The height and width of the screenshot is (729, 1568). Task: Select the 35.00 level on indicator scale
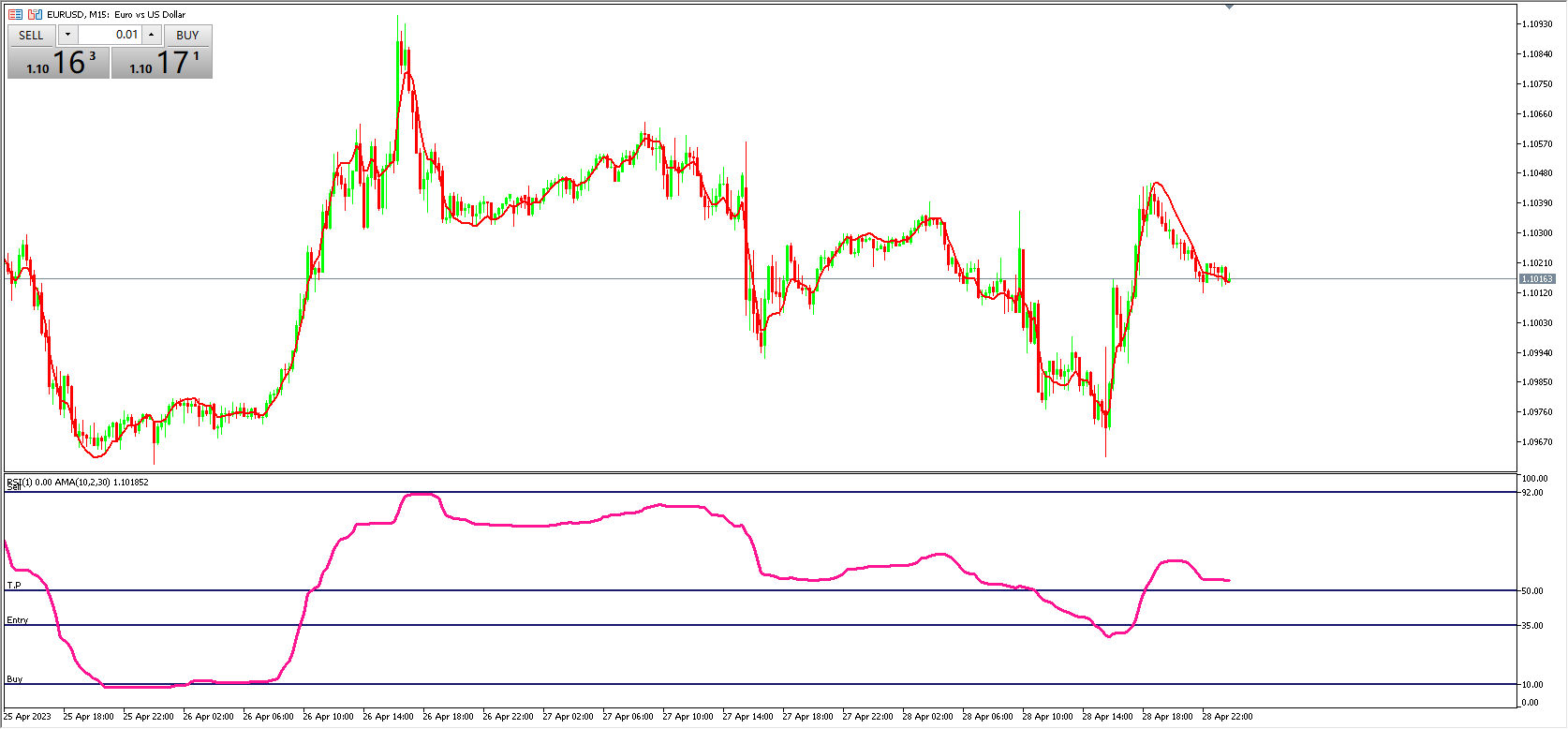[x=1532, y=626]
